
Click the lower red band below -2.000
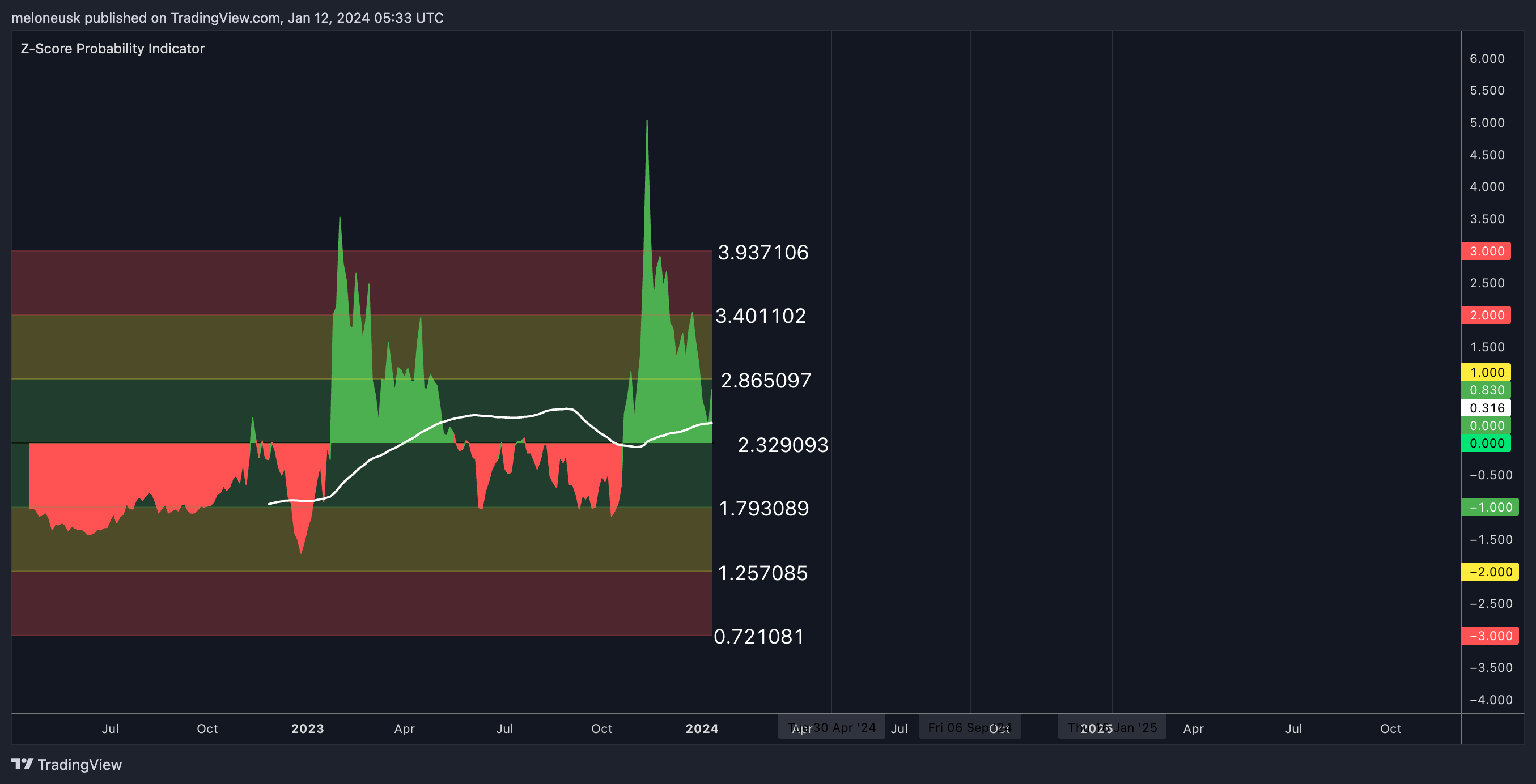(x=362, y=603)
